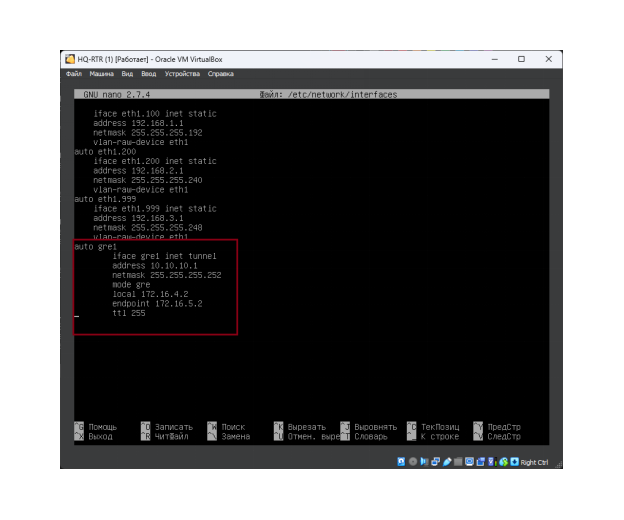Screen dimensions: 624x520
Task: Click the line 'iface eth1.999 inet static'
Action: click(155, 209)
